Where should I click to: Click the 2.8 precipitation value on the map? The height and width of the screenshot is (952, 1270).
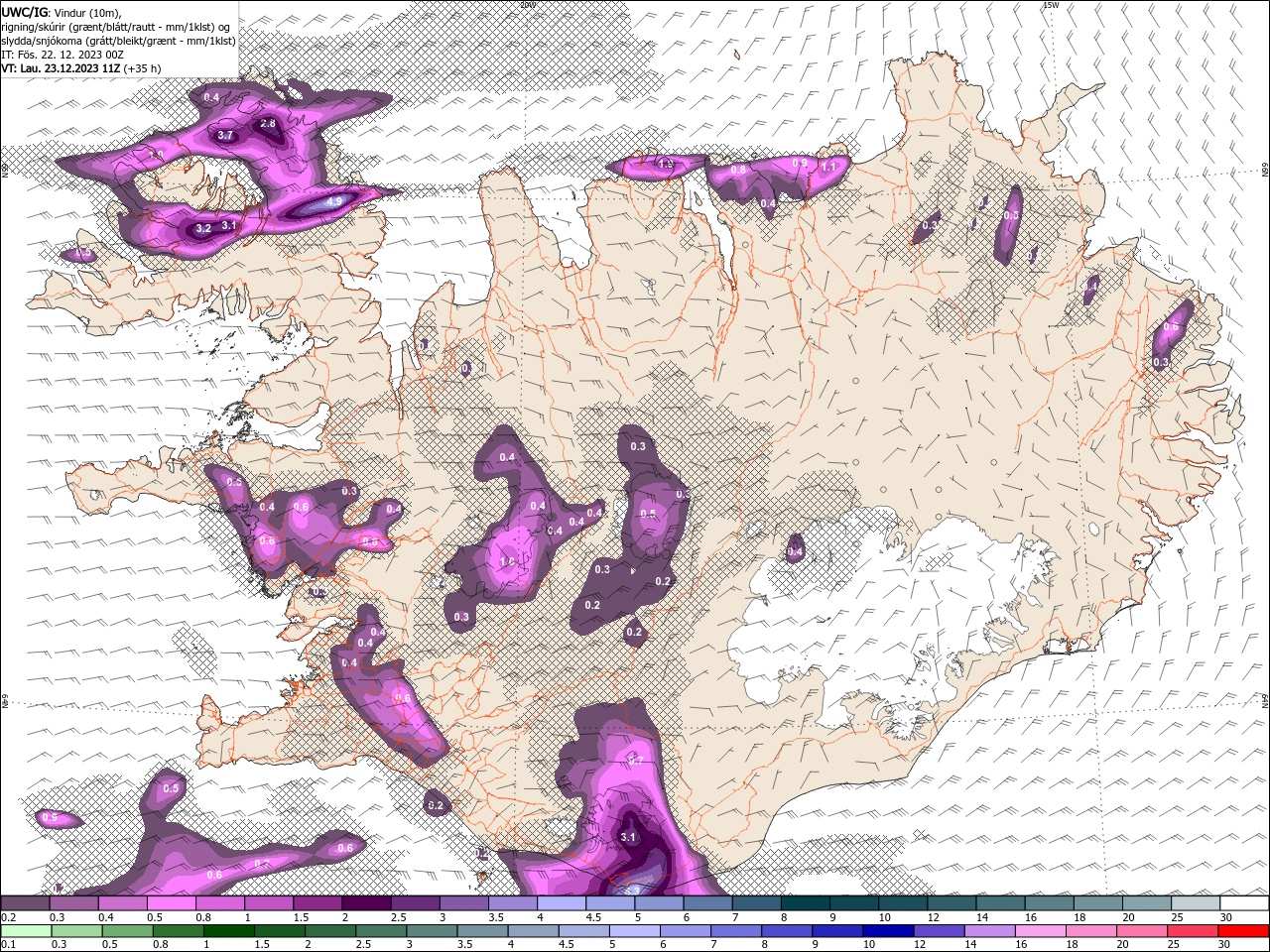267,123
